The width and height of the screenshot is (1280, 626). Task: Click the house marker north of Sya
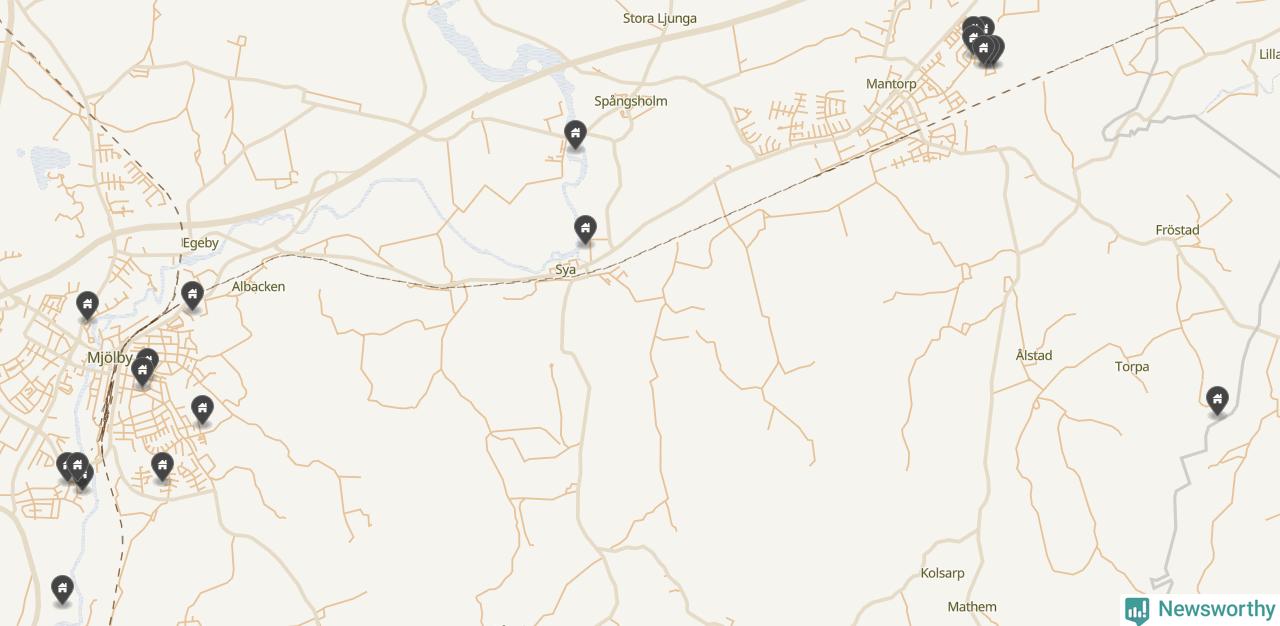(x=586, y=230)
